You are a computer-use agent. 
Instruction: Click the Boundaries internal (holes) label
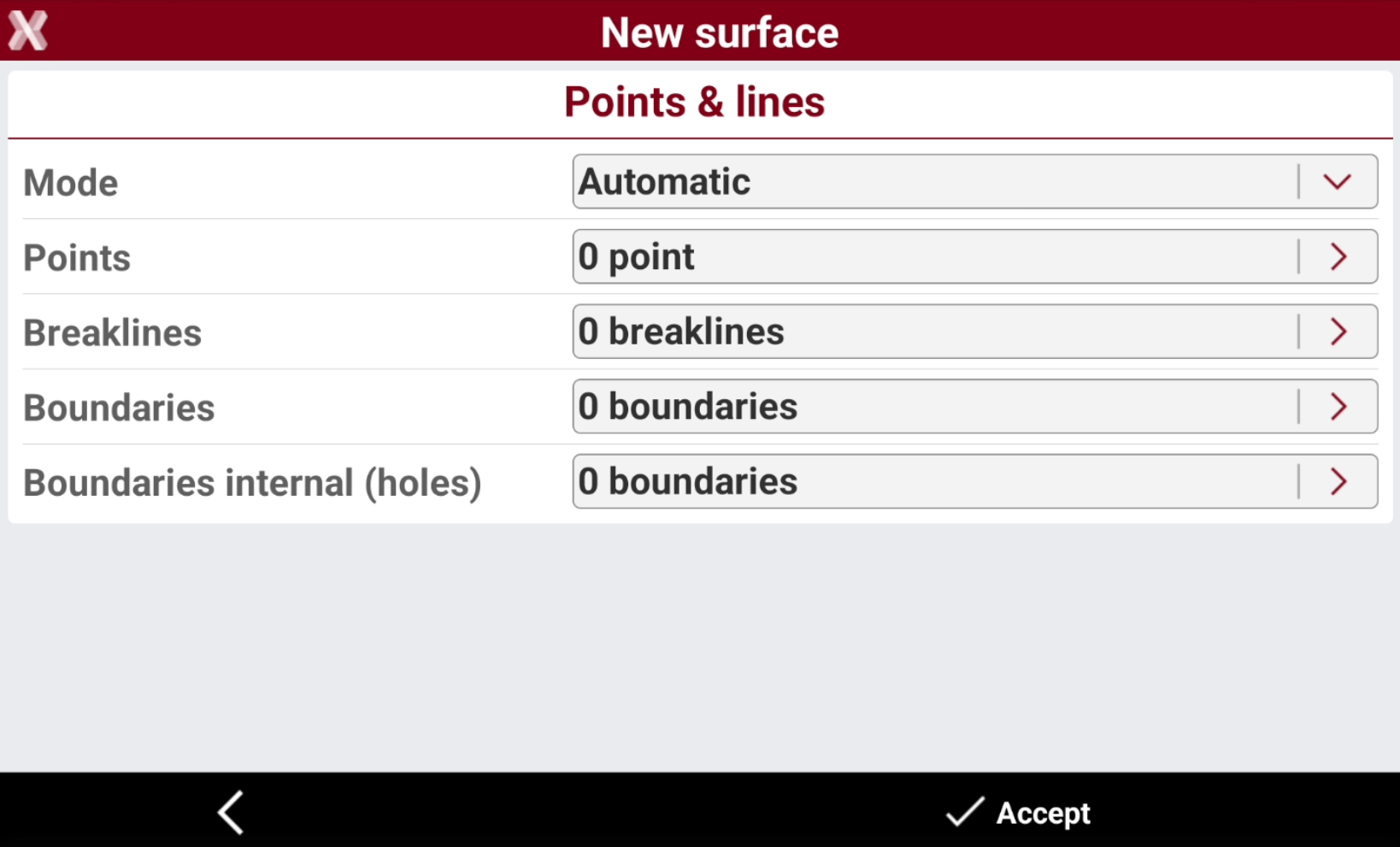(252, 484)
